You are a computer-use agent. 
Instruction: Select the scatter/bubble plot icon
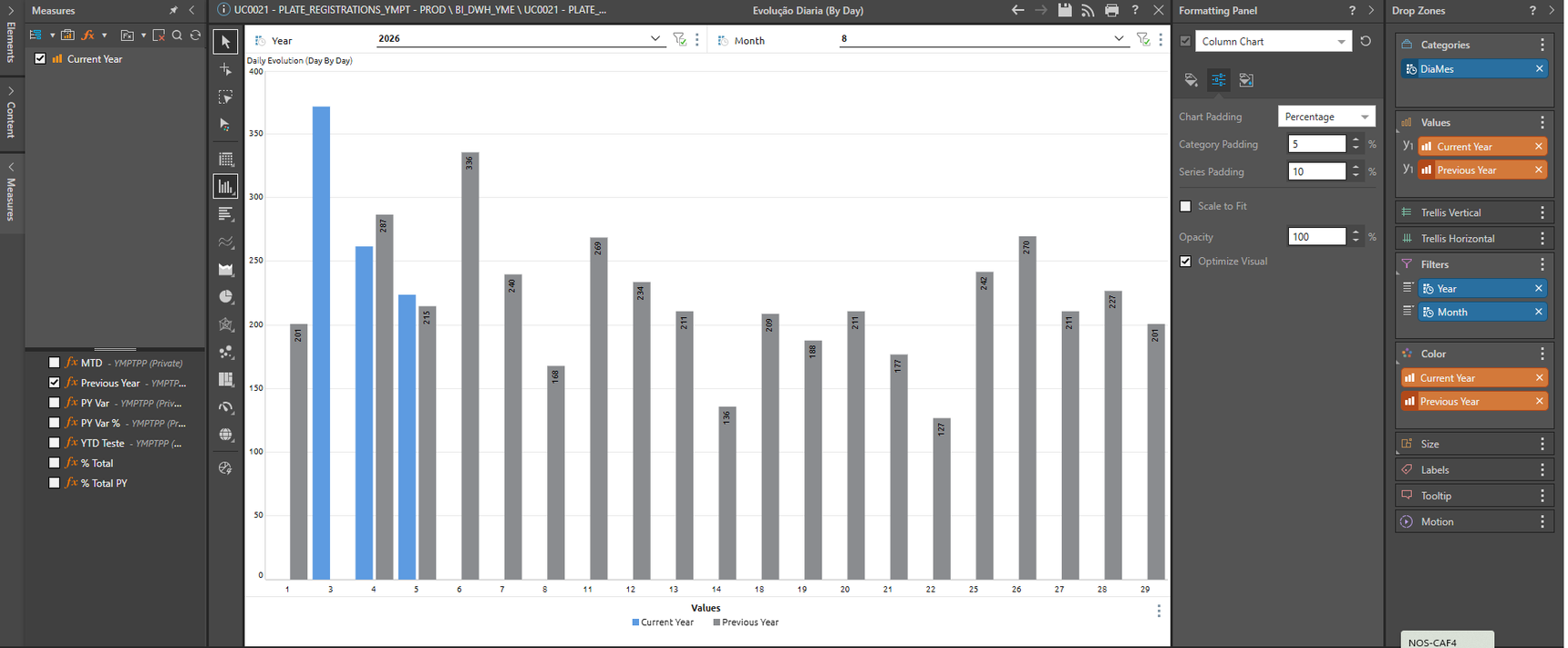[225, 352]
